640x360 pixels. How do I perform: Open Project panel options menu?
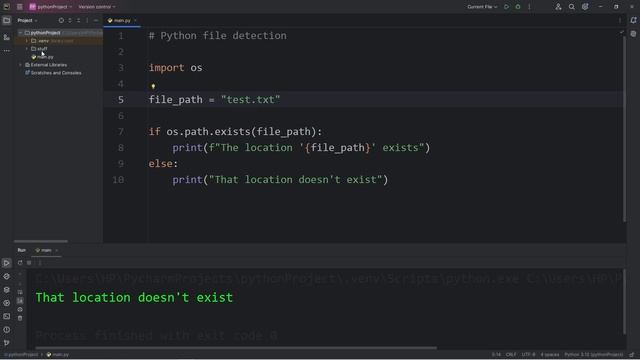87,20
